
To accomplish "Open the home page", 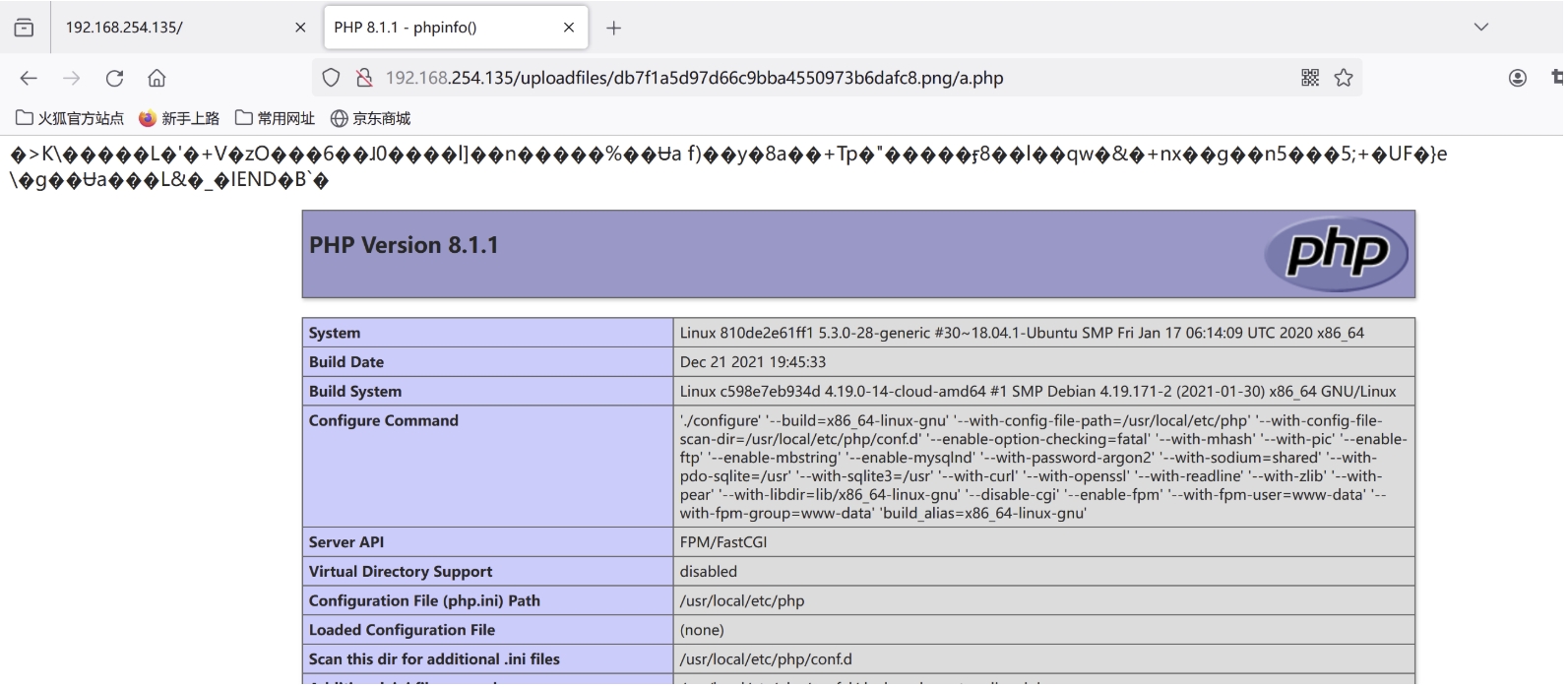I will 157,78.
